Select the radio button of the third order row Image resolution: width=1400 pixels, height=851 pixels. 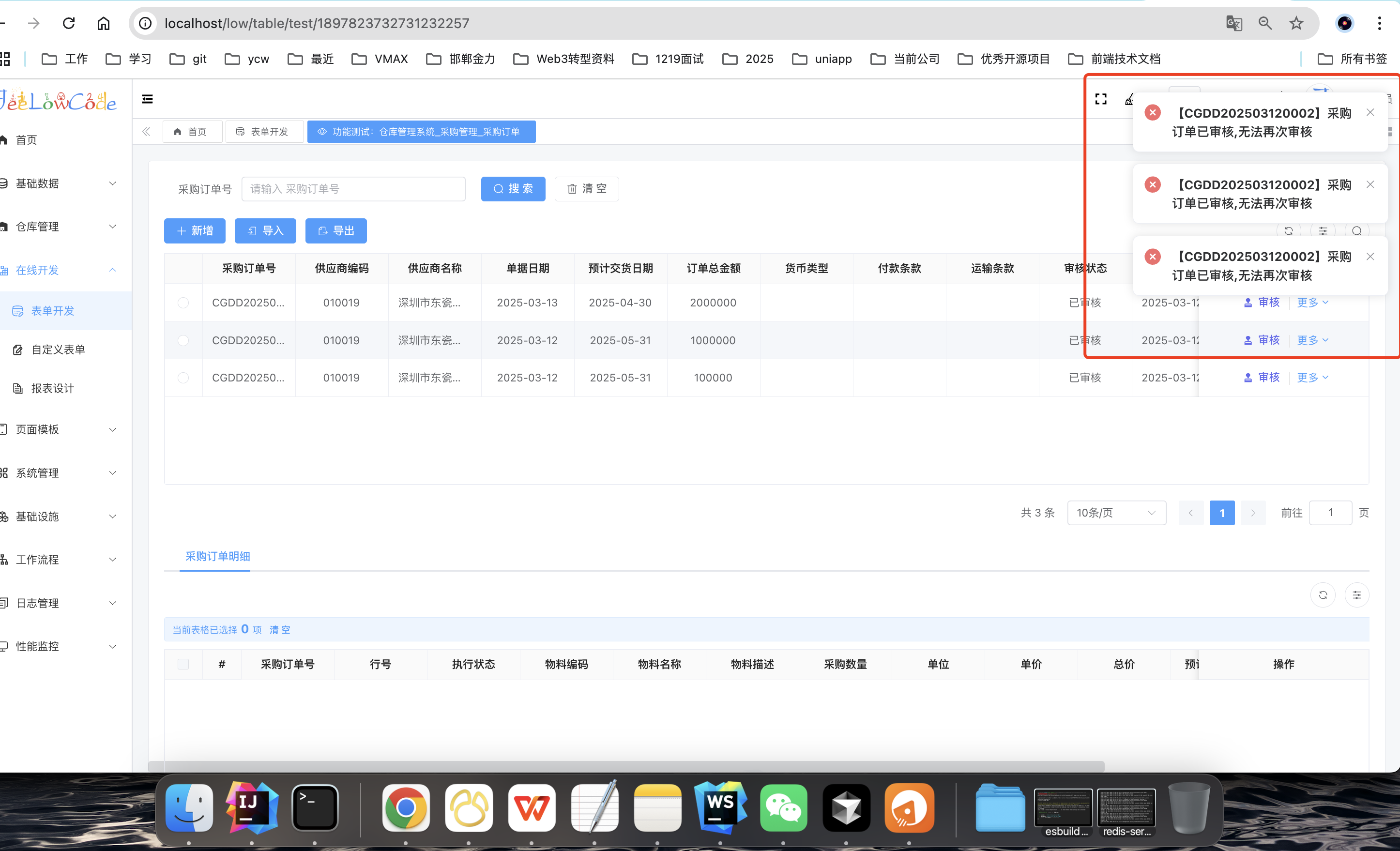(x=183, y=378)
